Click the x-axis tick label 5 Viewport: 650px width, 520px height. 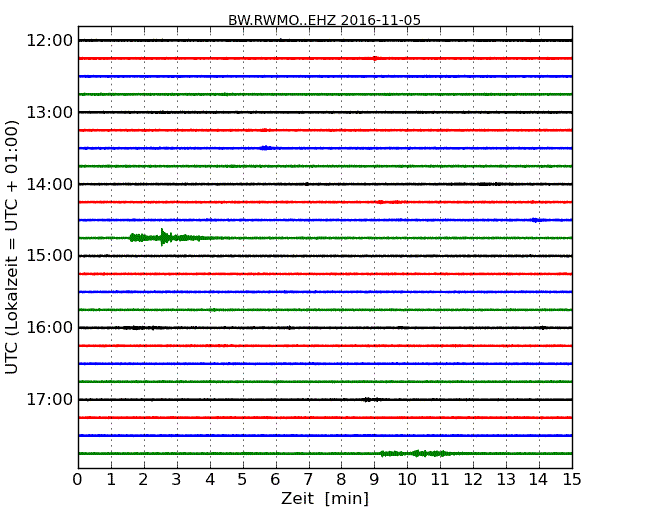[242, 480]
